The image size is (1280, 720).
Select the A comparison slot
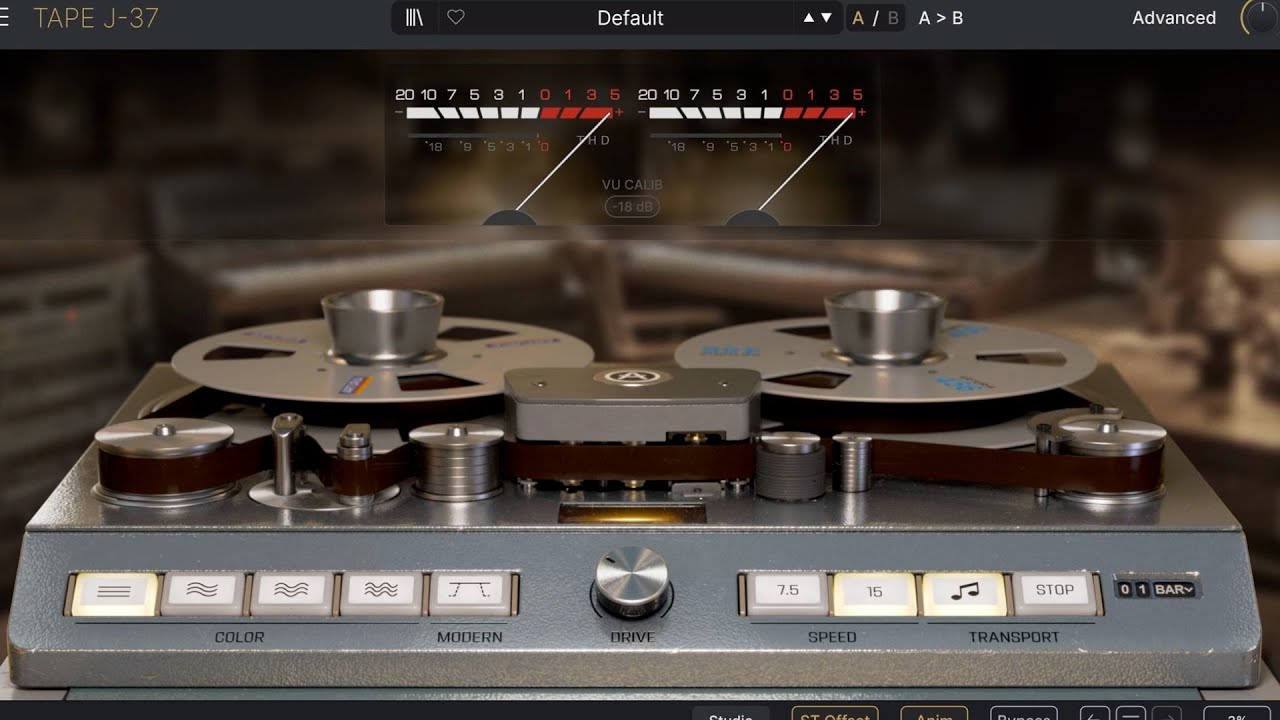tap(858, 17)
